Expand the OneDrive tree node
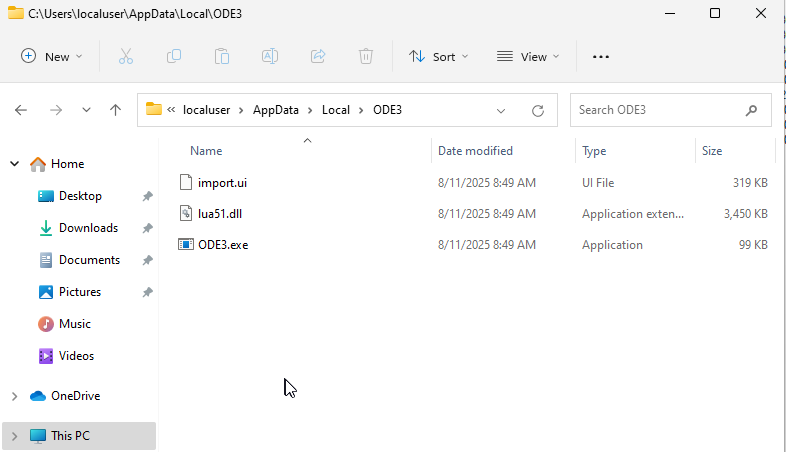Image resolution: width=786 pixels, height=452 pixels. (x=14, y=396)
